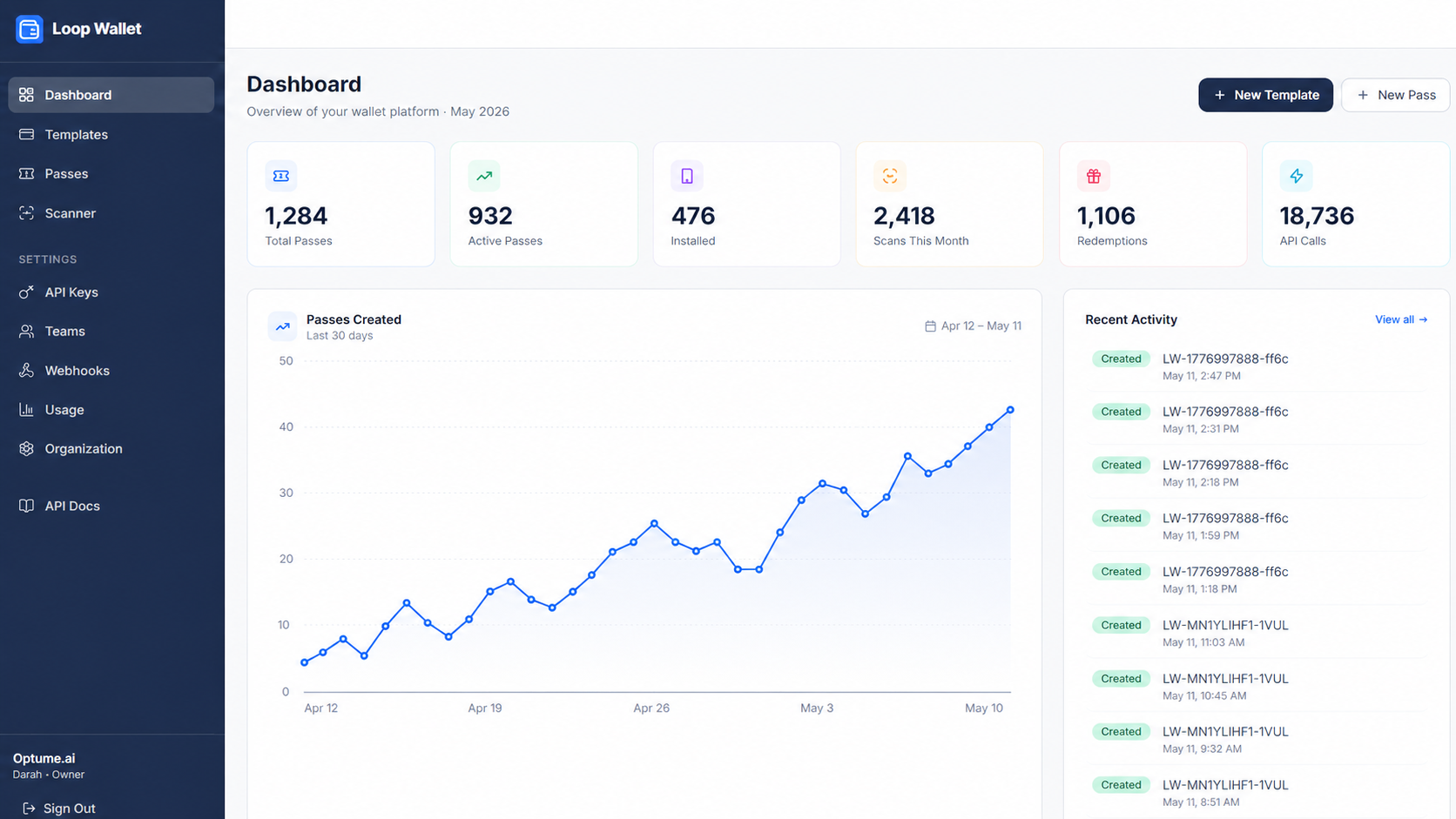Open API Keys settings
This screenshot has height=819, width=1456.
pyautogui.click(x=111, y=292)
